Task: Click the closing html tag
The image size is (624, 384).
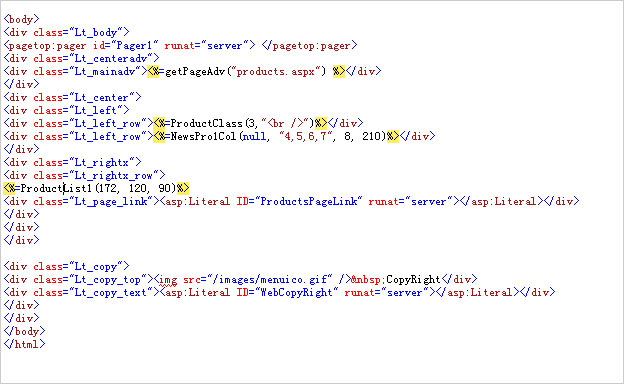Action: pos(24,344)
